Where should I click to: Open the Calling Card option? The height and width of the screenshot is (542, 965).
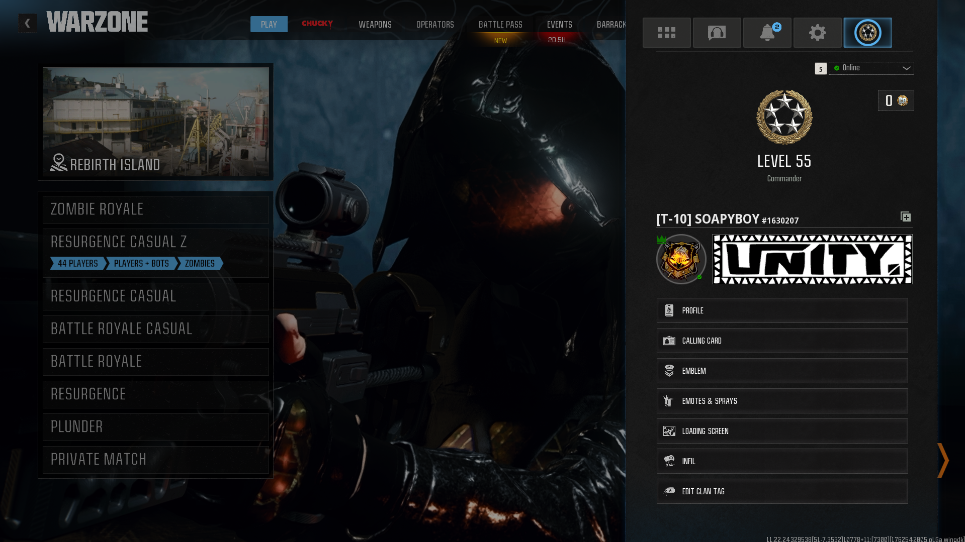(x=782, y=341)
